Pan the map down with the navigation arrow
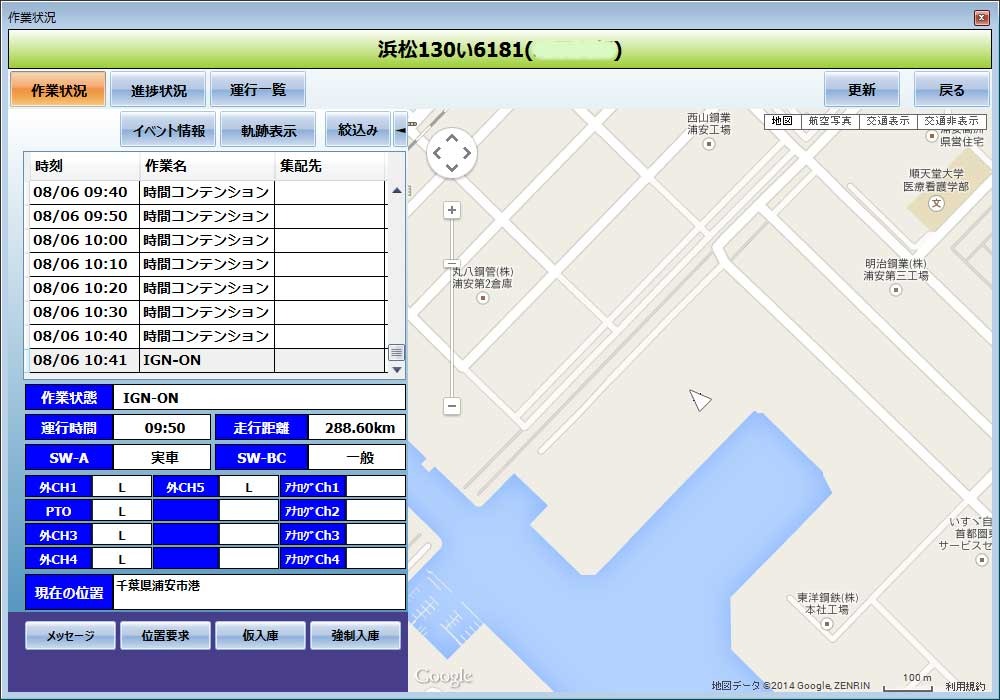Screen dimensions: 1000x700 [x=452, y=167]
